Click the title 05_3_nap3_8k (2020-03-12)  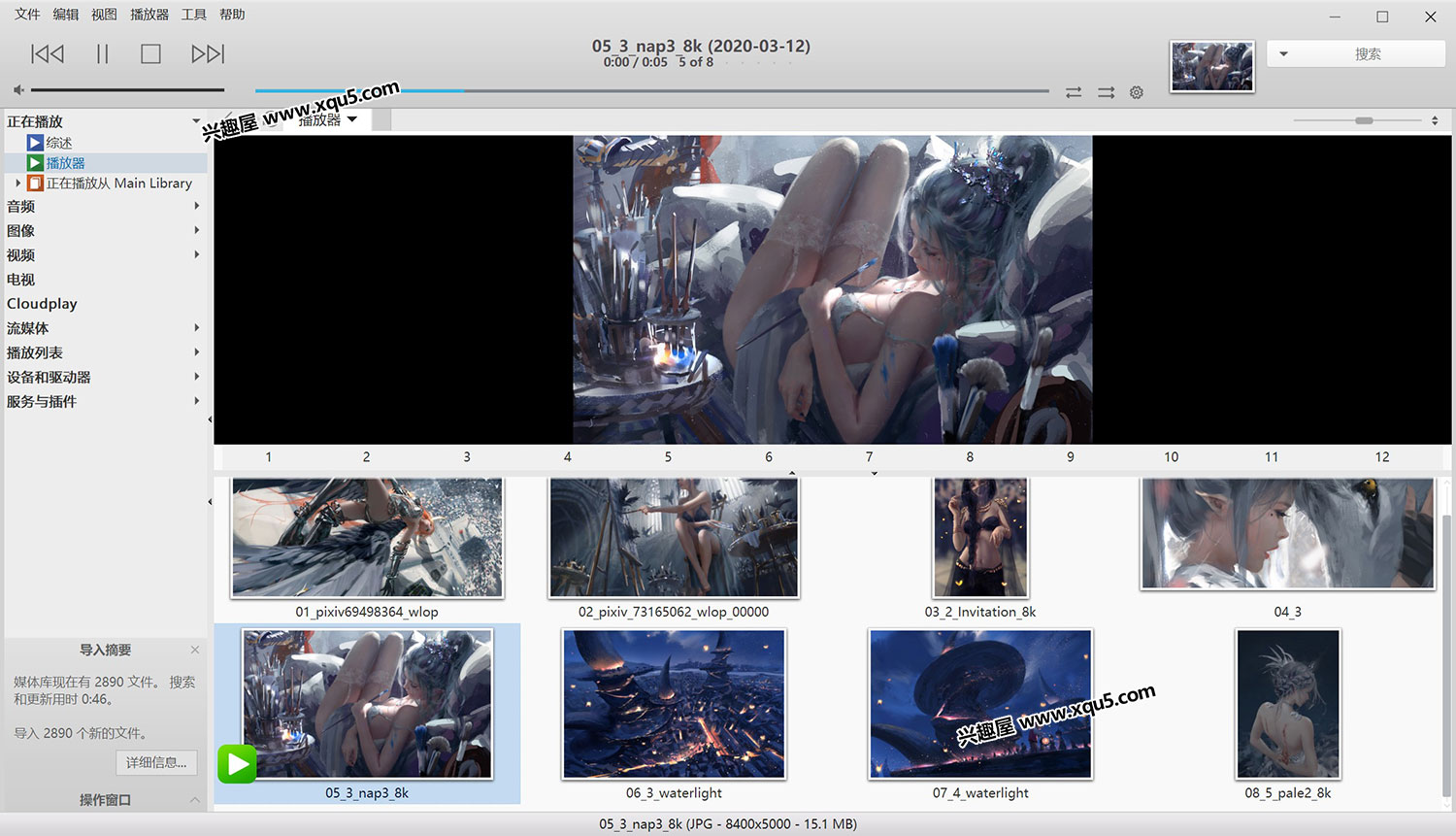pos(701,46)
